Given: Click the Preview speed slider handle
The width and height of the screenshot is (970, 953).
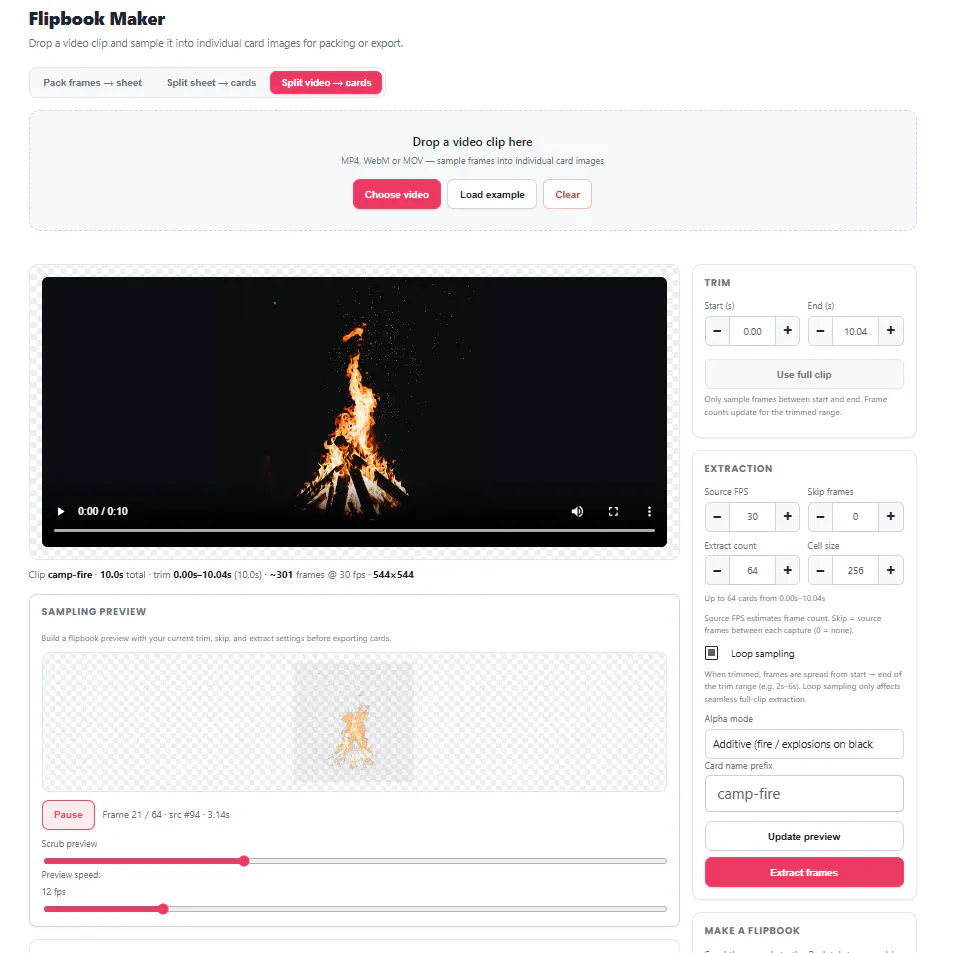Looking at the screenshot, I should (x=163, y=909).
